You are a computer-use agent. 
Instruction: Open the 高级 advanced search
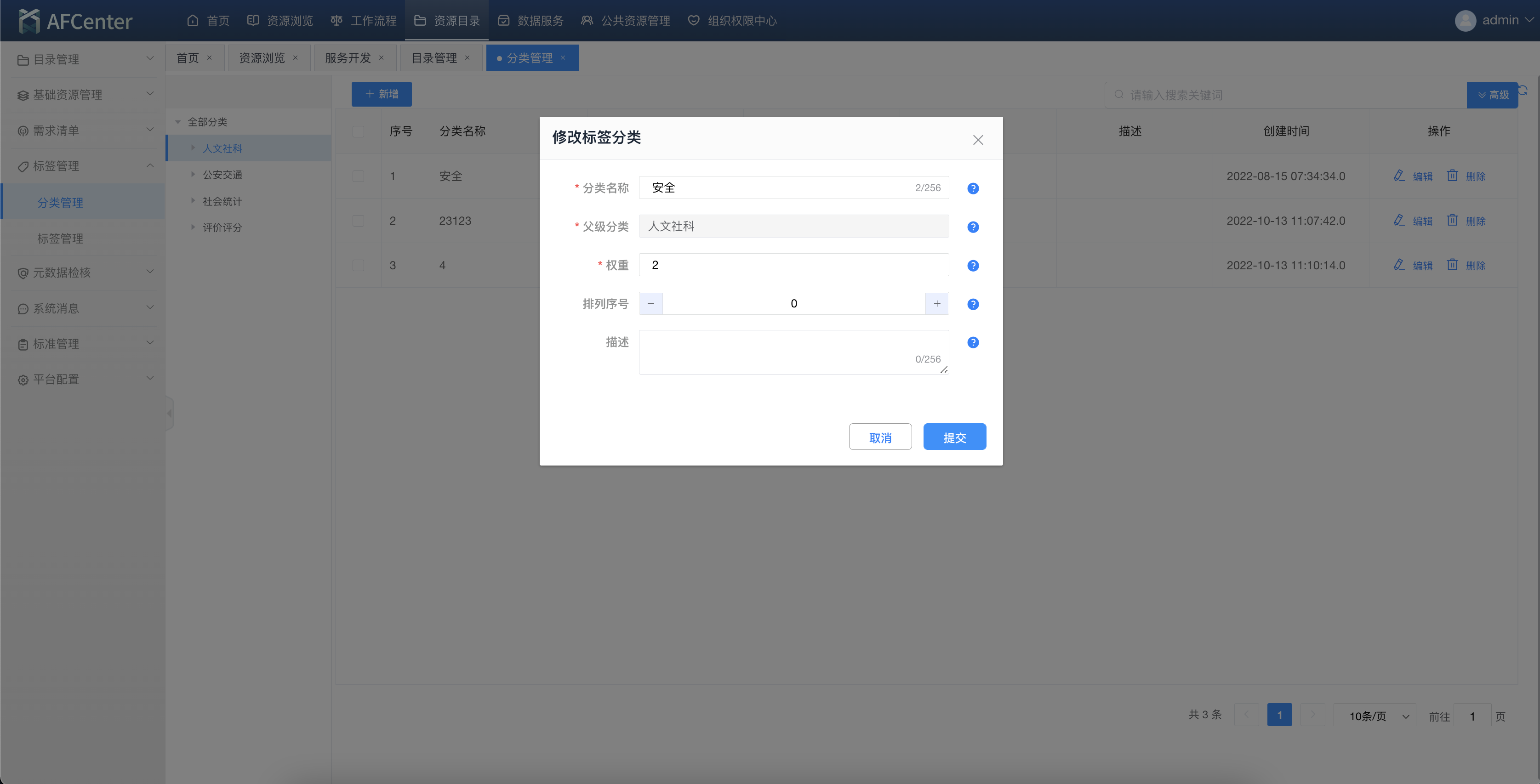(x=1492, y=95)
